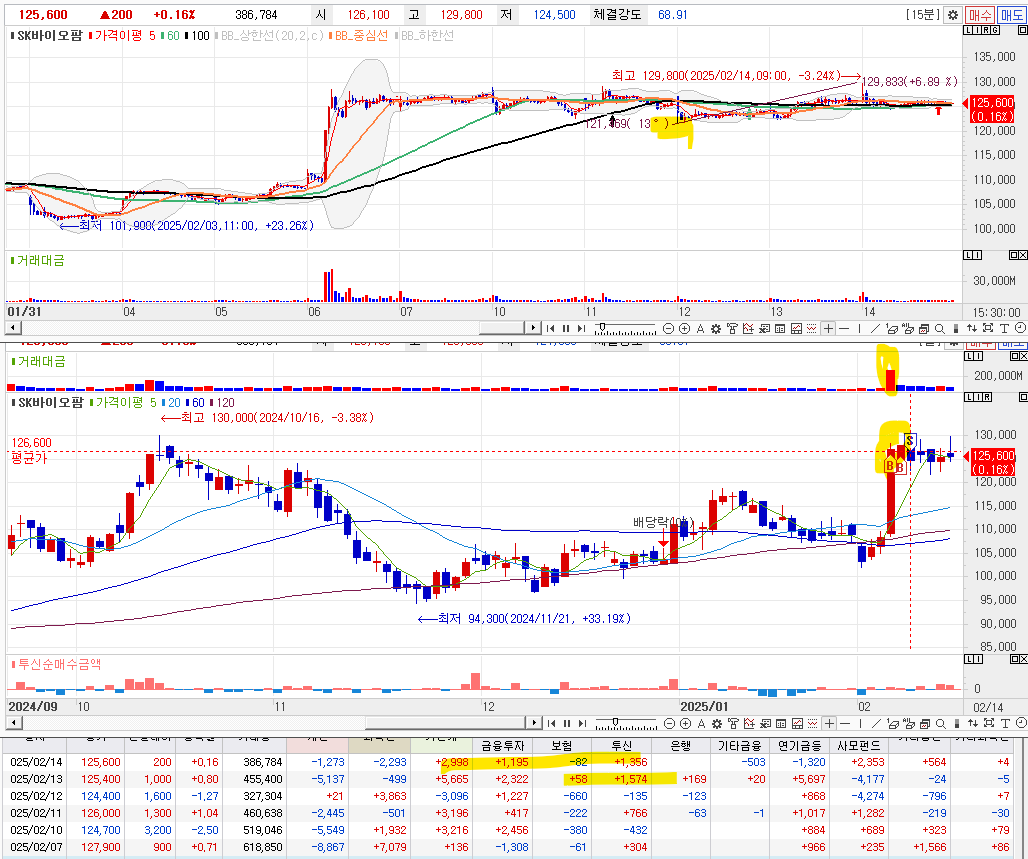Open upper chart toolbar gear settings

[x=716, y=329]
